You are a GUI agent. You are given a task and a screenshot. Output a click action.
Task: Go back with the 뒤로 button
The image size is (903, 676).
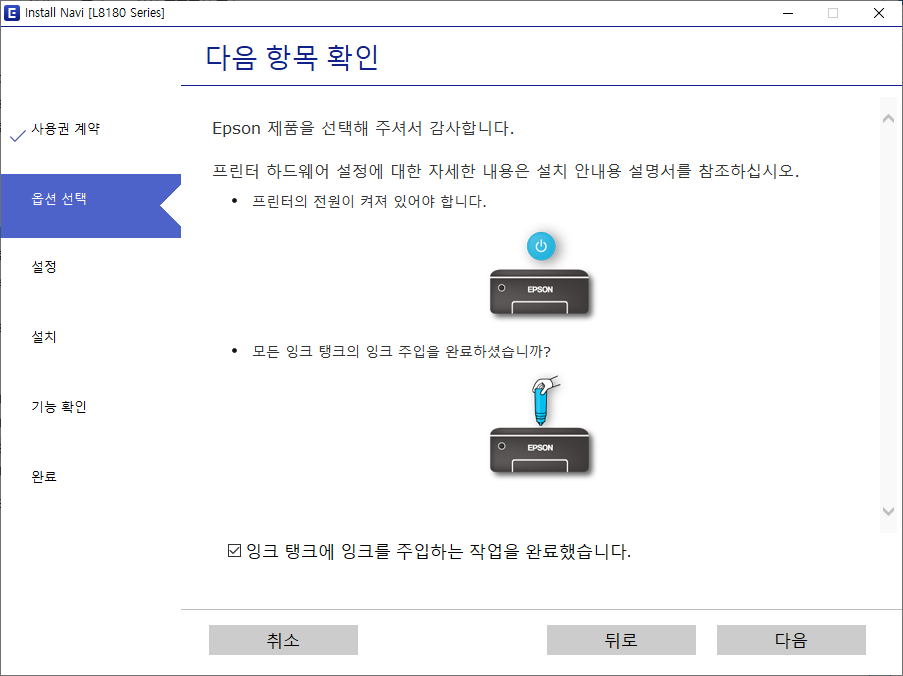(621, 640)
